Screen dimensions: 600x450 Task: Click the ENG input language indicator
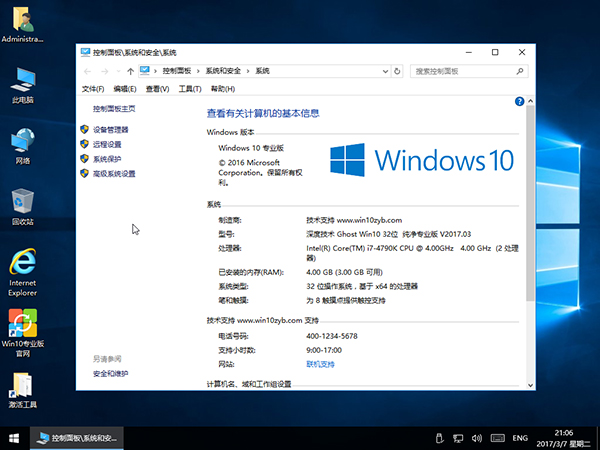520,438
